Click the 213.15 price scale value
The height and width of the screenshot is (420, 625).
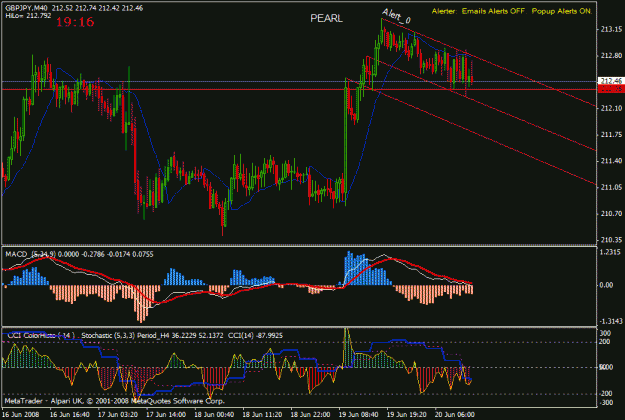[x=611, y=29]
